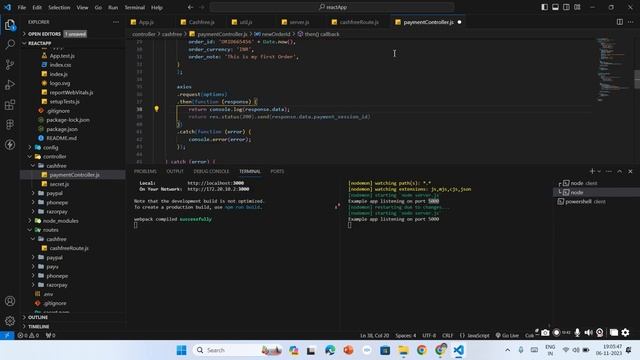Switch to server.js editor tab

[299, 22]
